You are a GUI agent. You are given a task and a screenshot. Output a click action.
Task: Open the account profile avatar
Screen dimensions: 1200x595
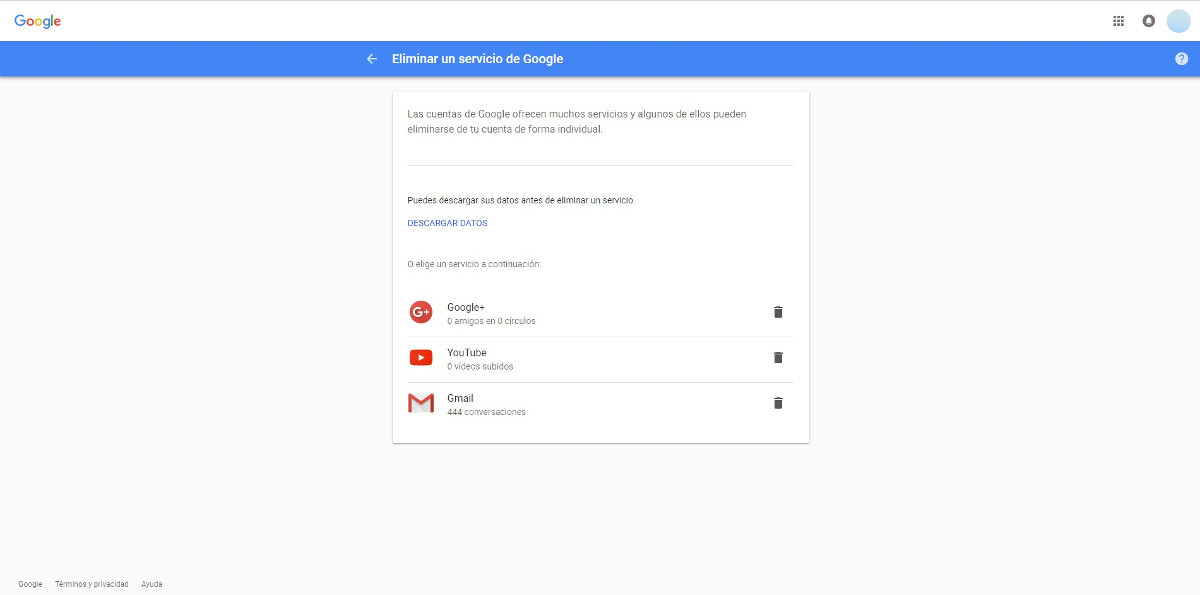tap(1179, 21)
